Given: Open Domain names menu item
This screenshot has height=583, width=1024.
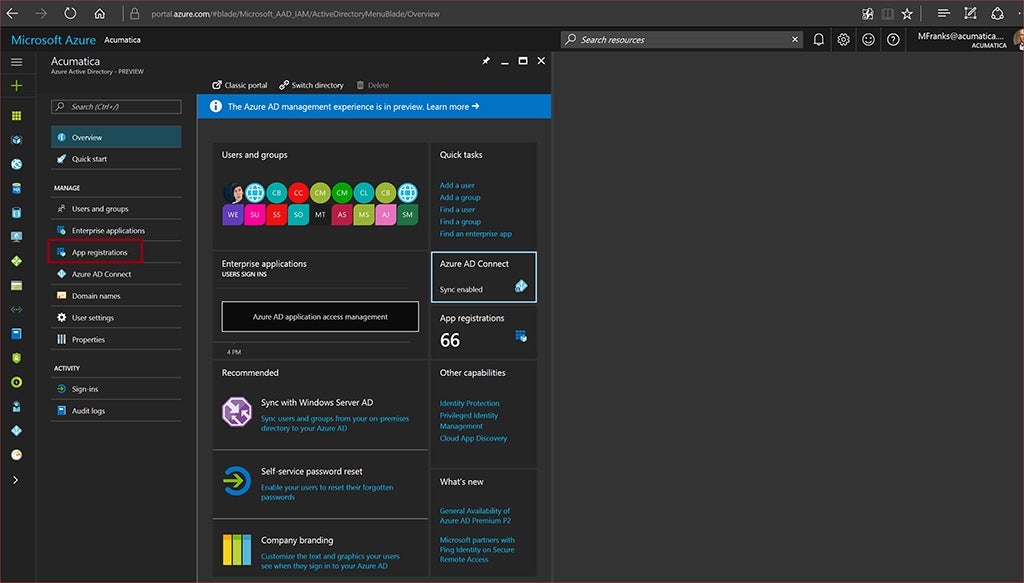Looking at the screenshot, I should tap(116, 296).
